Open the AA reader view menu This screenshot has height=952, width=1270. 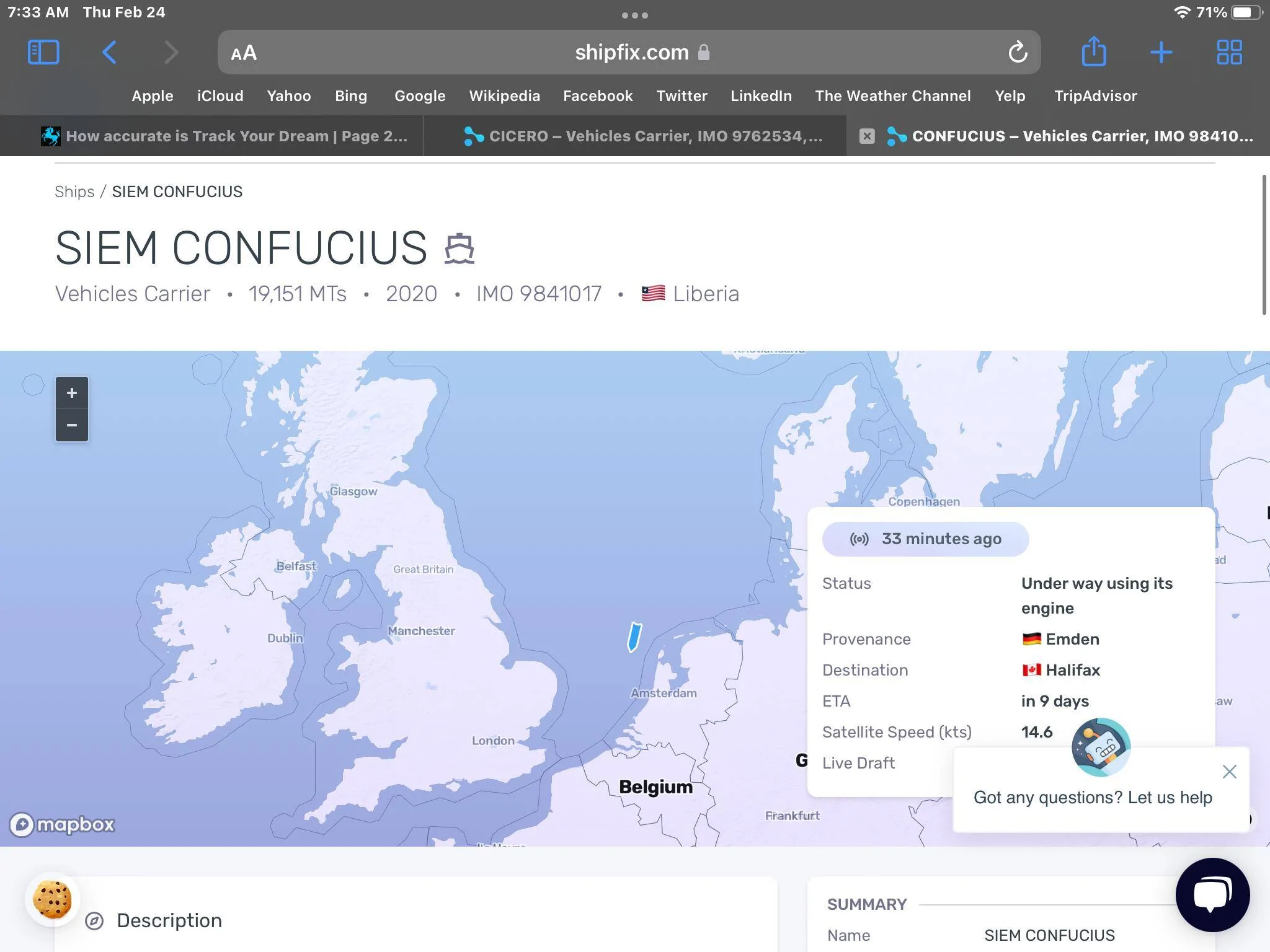click(244, 53)
